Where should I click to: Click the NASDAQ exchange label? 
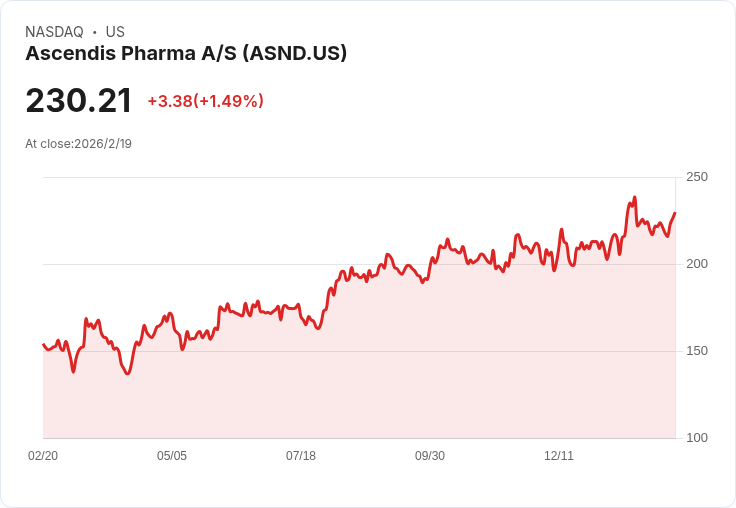(x=54, y=32)
